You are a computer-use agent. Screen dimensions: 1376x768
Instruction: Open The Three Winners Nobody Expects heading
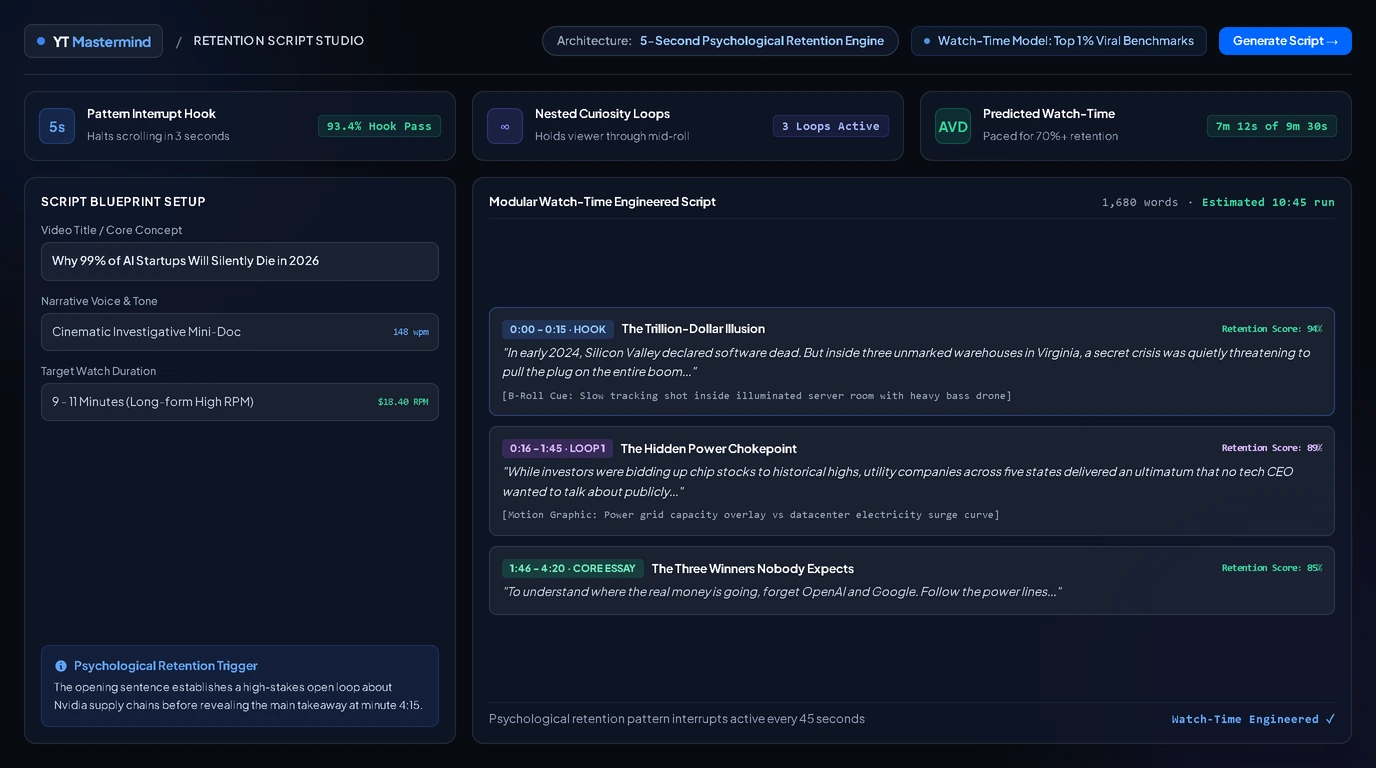click(753, 569)
